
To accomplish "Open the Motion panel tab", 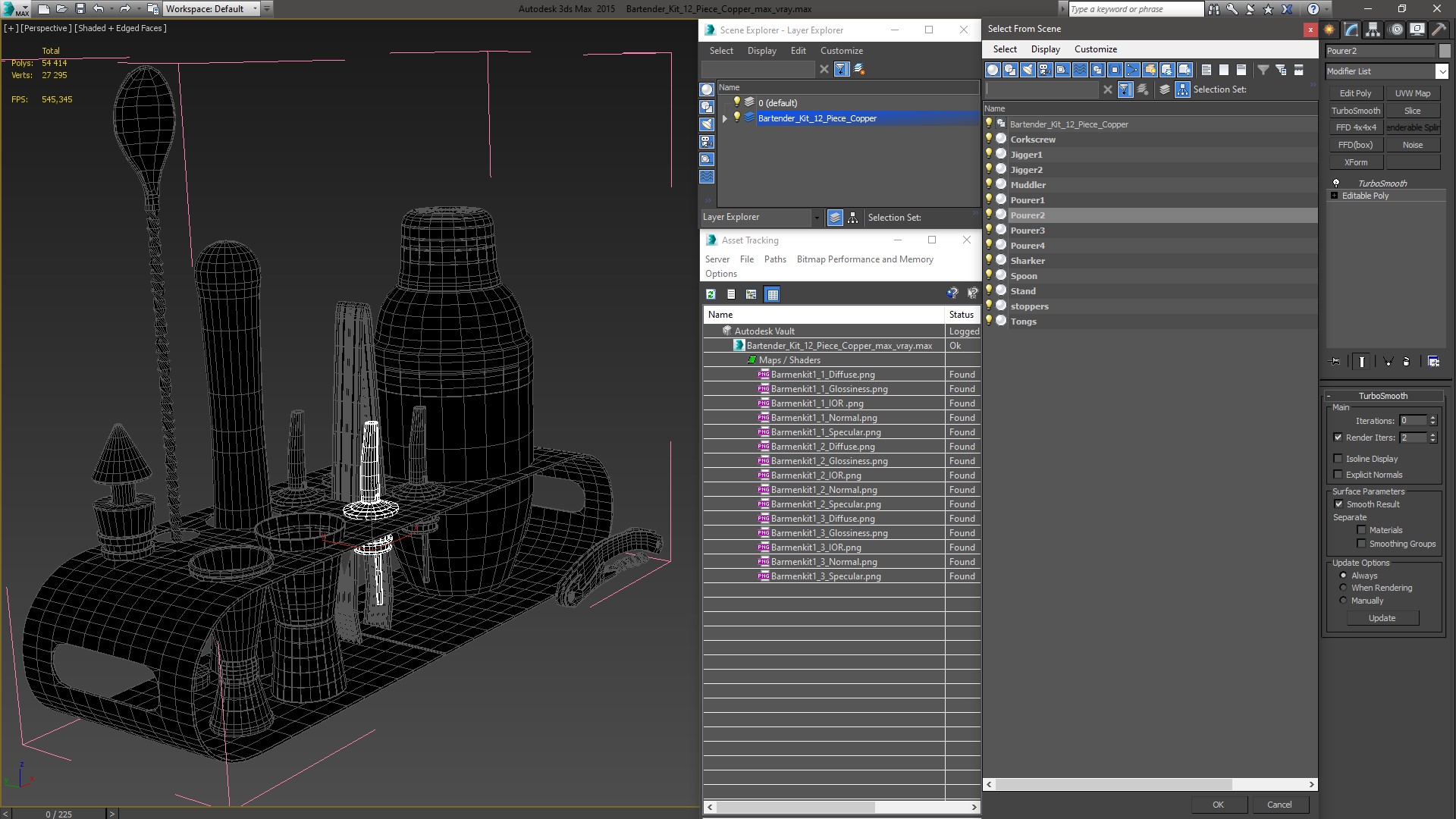I will 1395,30.
